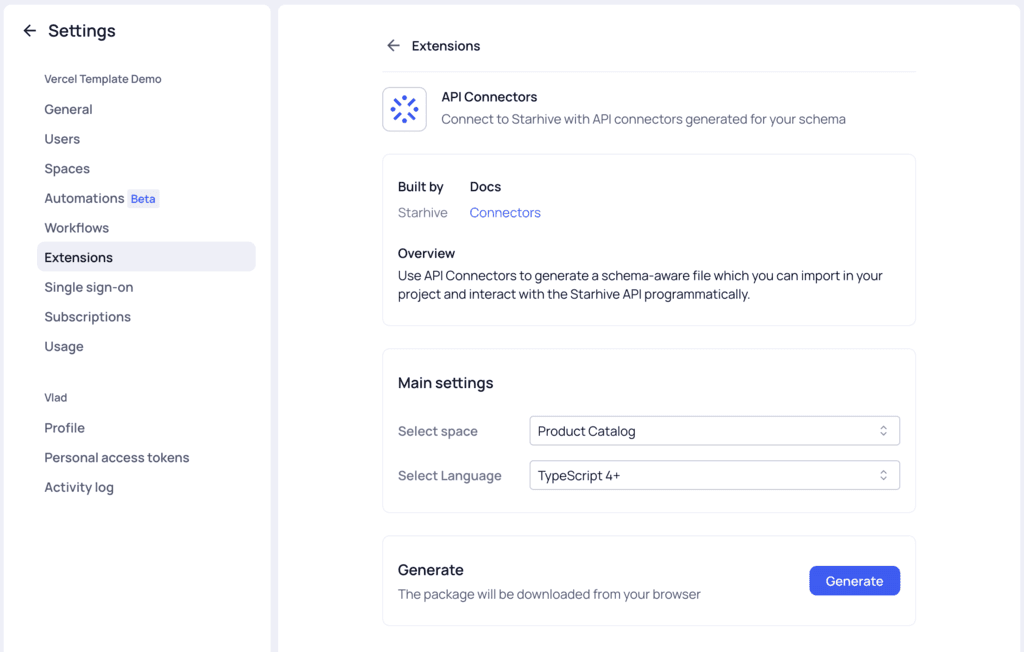Open the Connectors docs link

[x=505, y=212]
